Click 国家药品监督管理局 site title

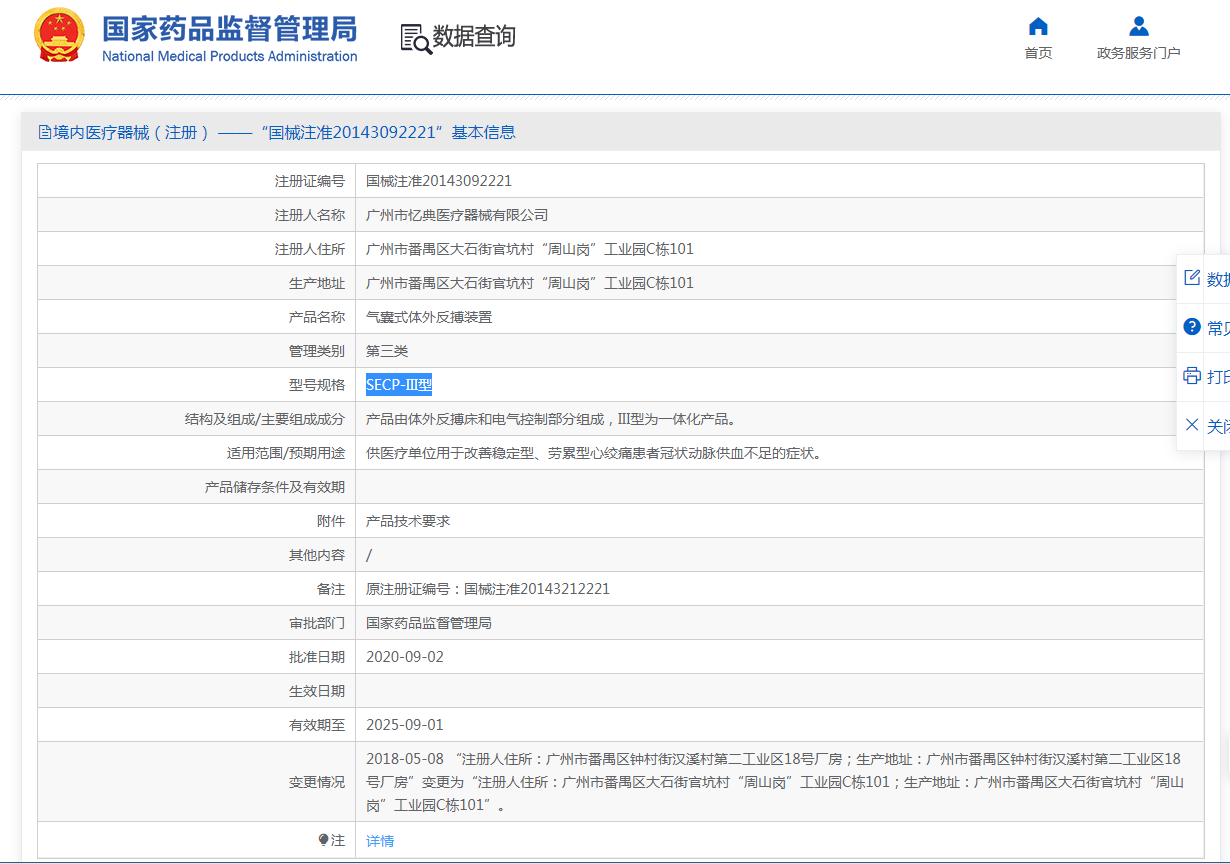coord(229,28)
